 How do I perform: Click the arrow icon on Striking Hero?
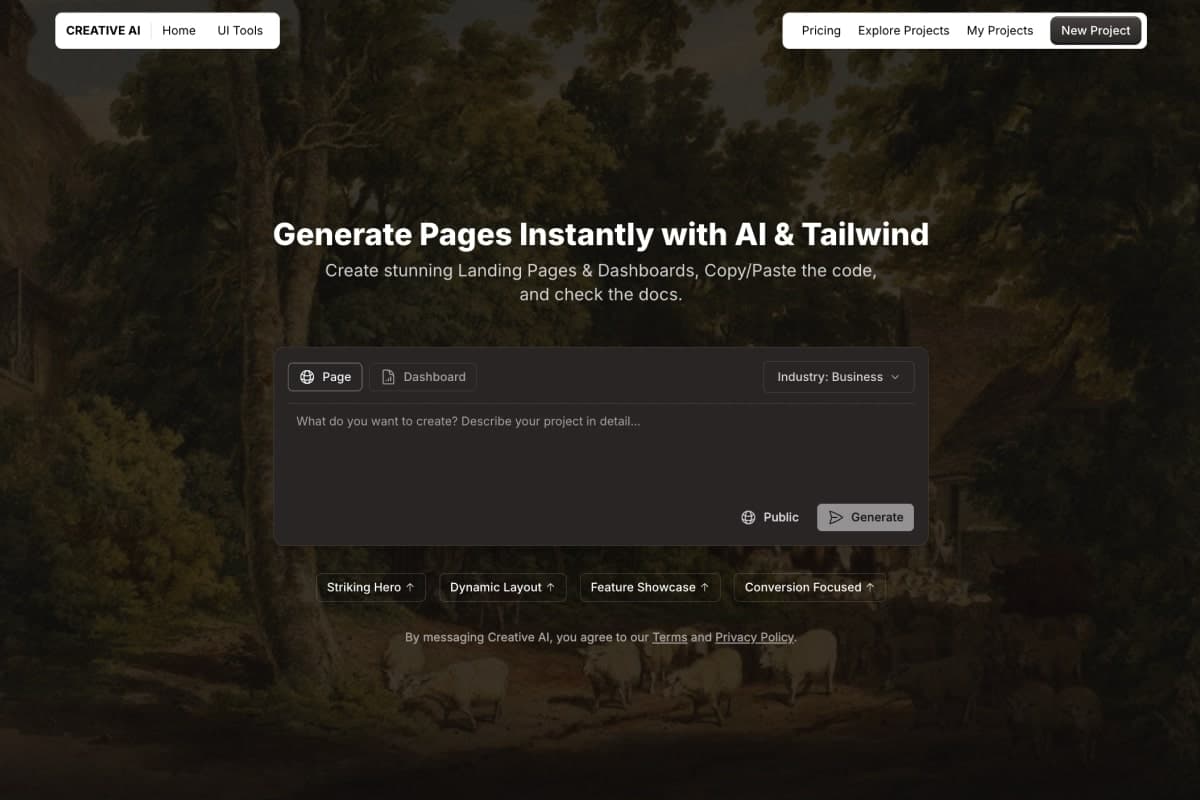tap(410, 587)
